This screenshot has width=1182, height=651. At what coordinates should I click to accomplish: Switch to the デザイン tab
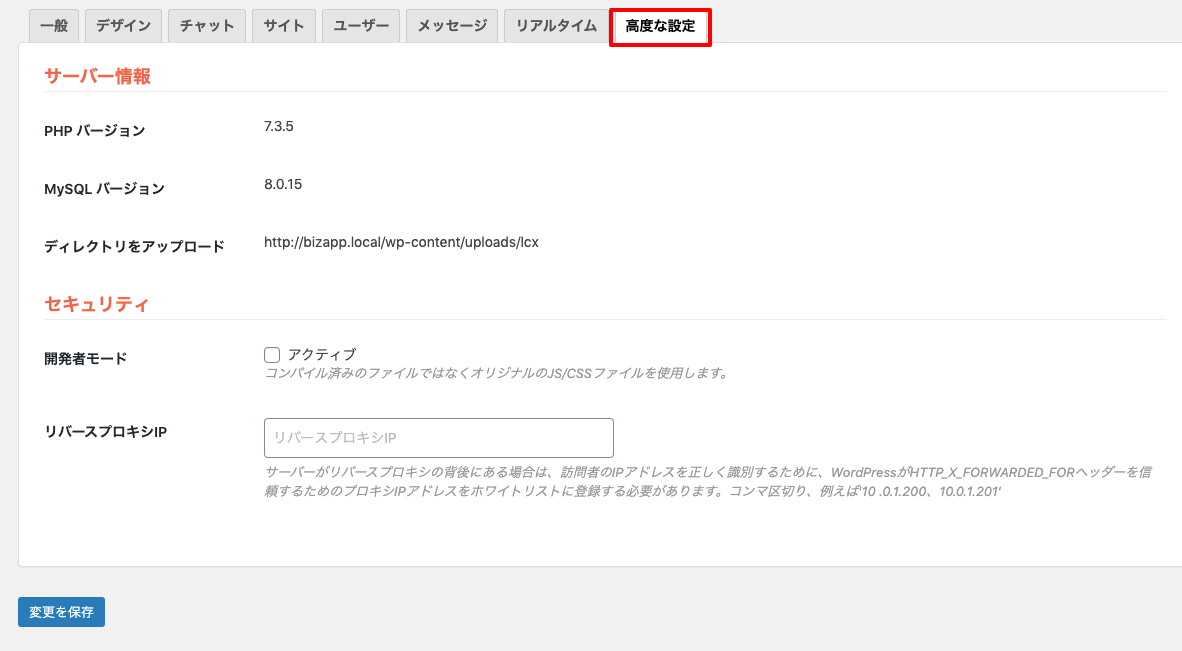click(124, 26)
